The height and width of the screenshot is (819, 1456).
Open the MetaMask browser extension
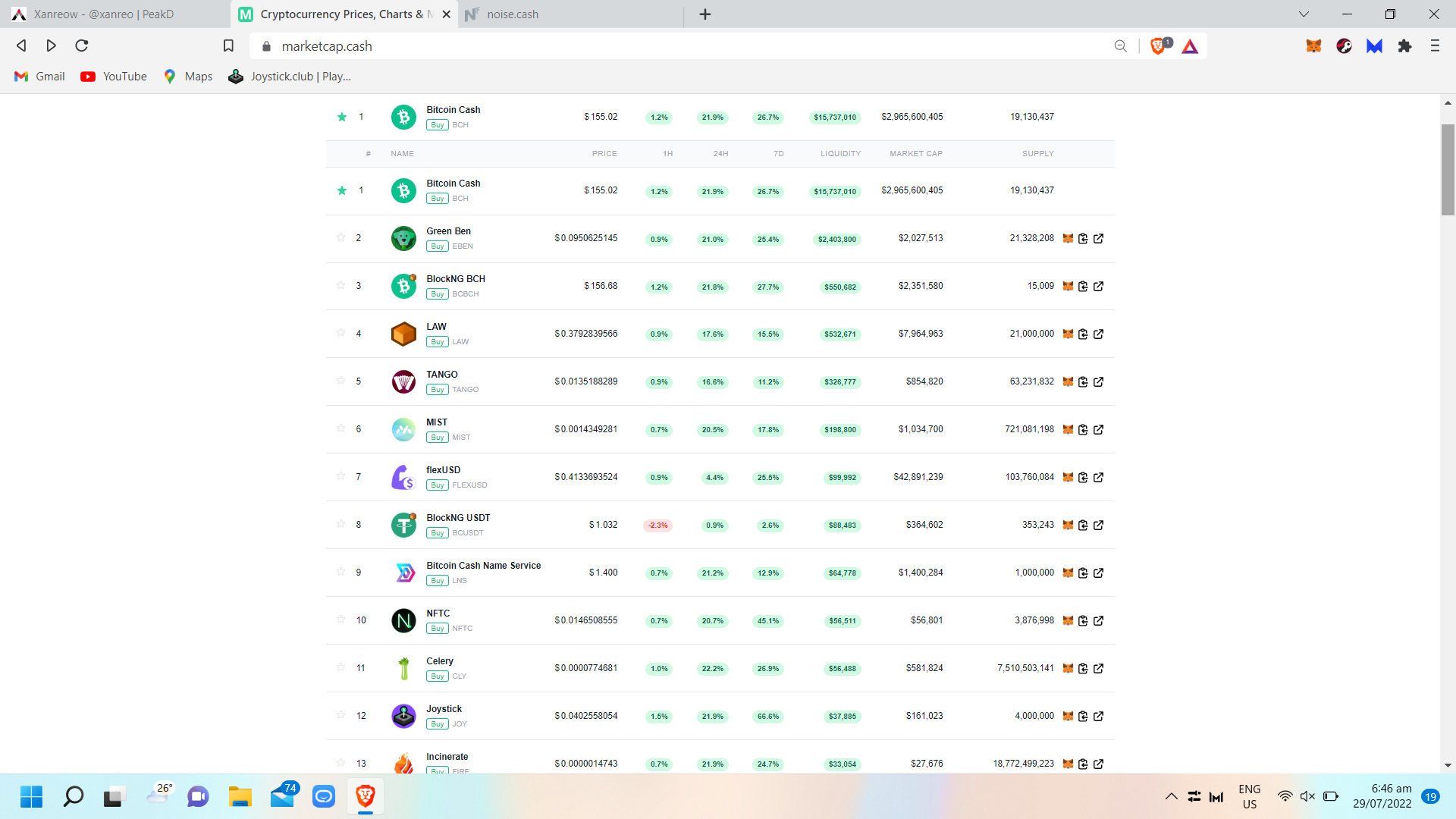click(1313, 46)
